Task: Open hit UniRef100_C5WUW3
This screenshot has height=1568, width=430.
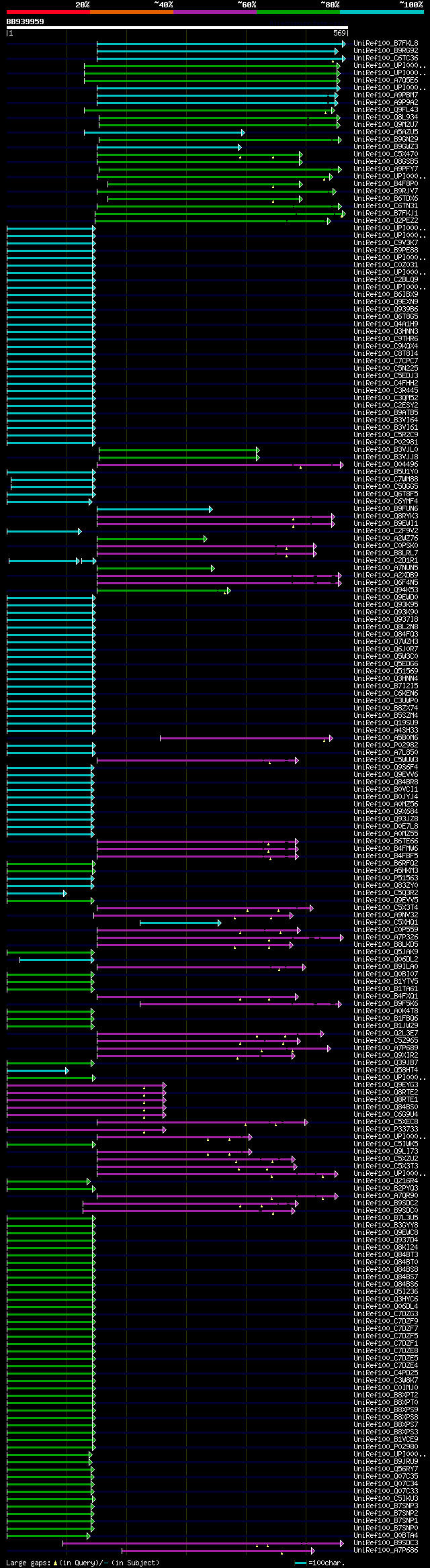Action: pyautogui.click(x=386, y=760)
